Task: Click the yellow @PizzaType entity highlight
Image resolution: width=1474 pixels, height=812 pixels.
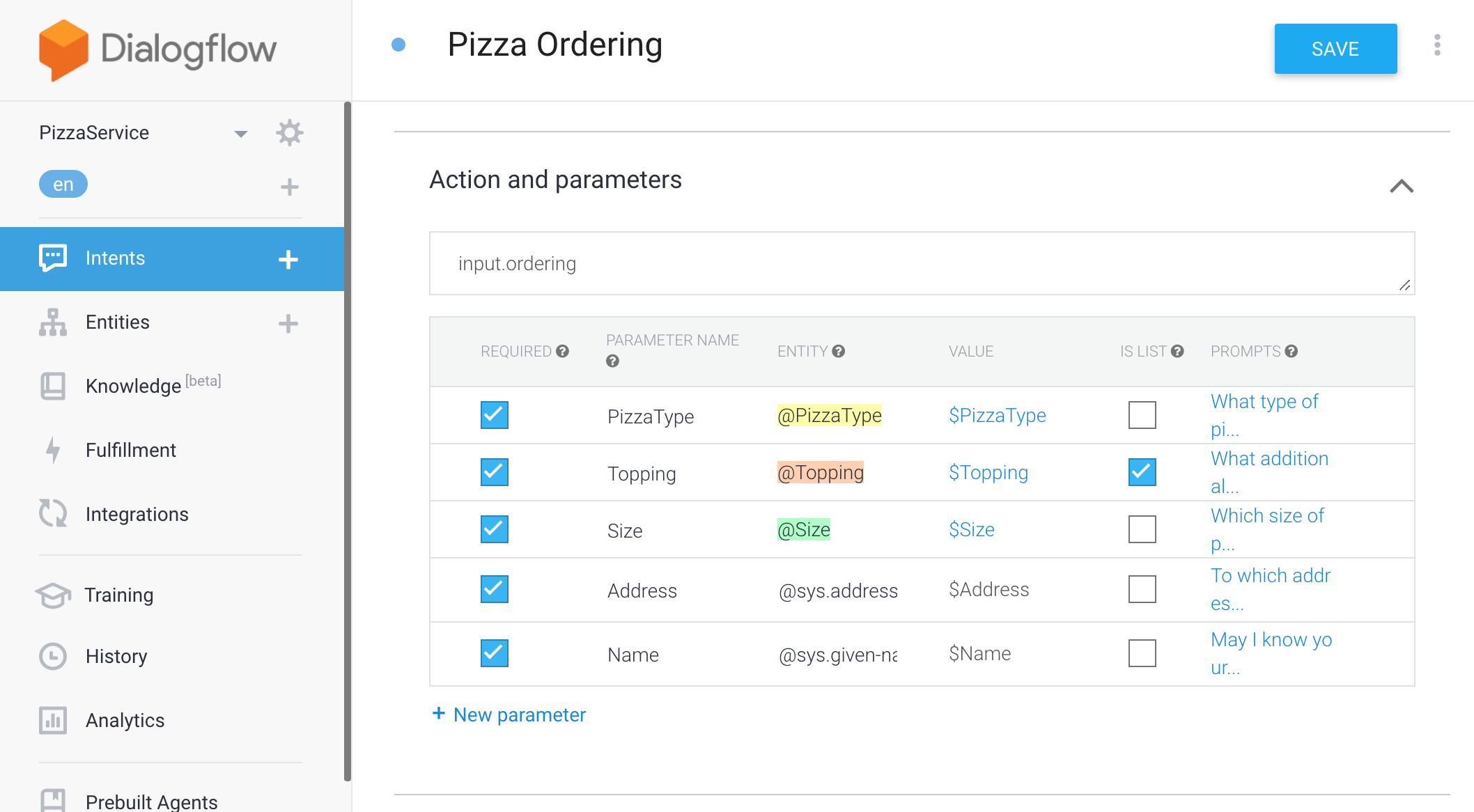Action: [829, 415]
